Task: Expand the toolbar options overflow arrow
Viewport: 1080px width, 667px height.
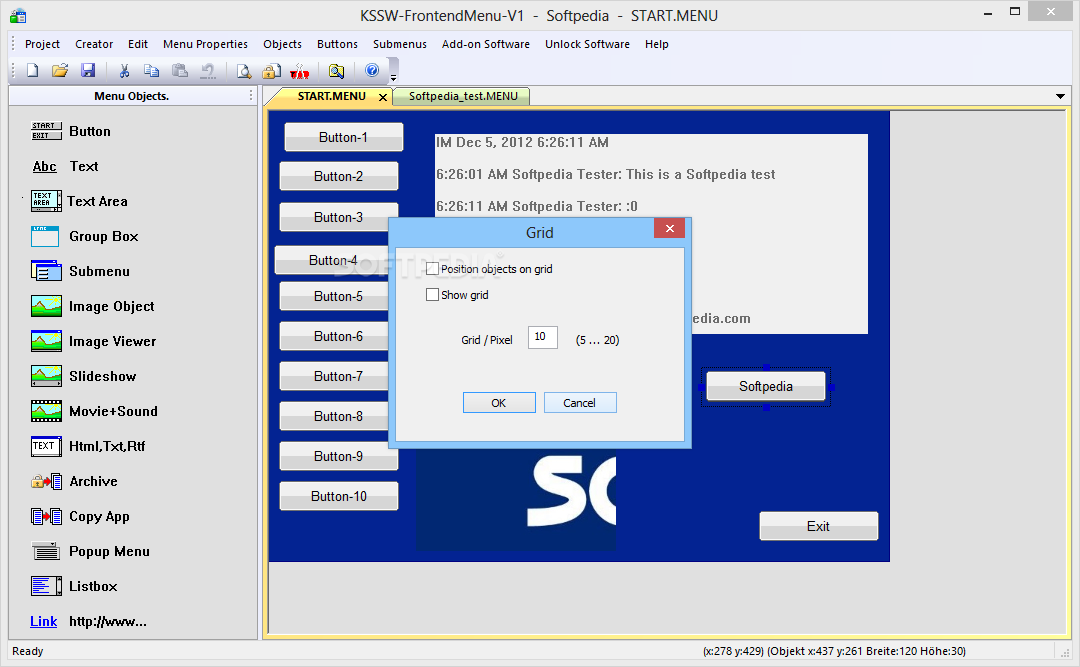Action: pos(393,77)
